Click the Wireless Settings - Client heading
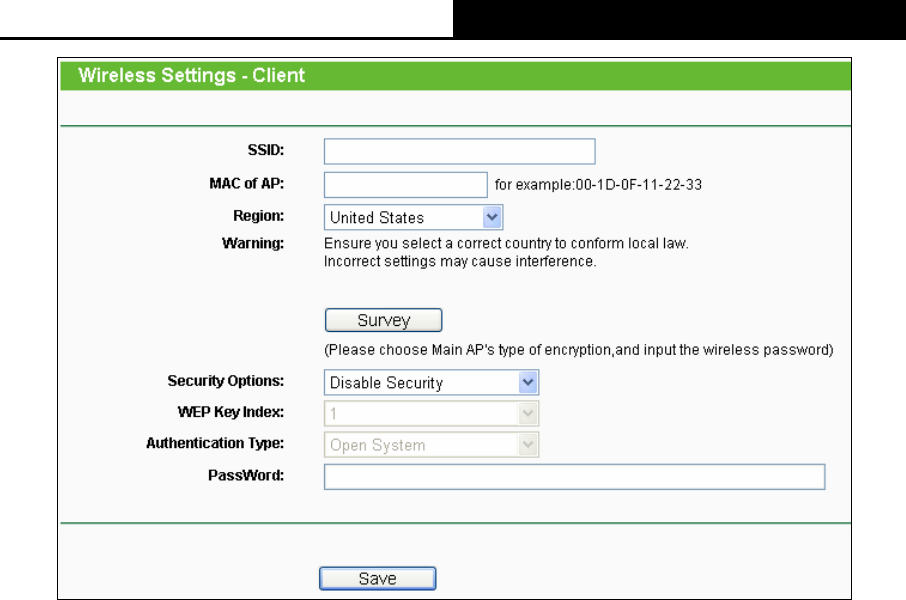The width and height of the screenshot is (906, 600). pos(191,75)
